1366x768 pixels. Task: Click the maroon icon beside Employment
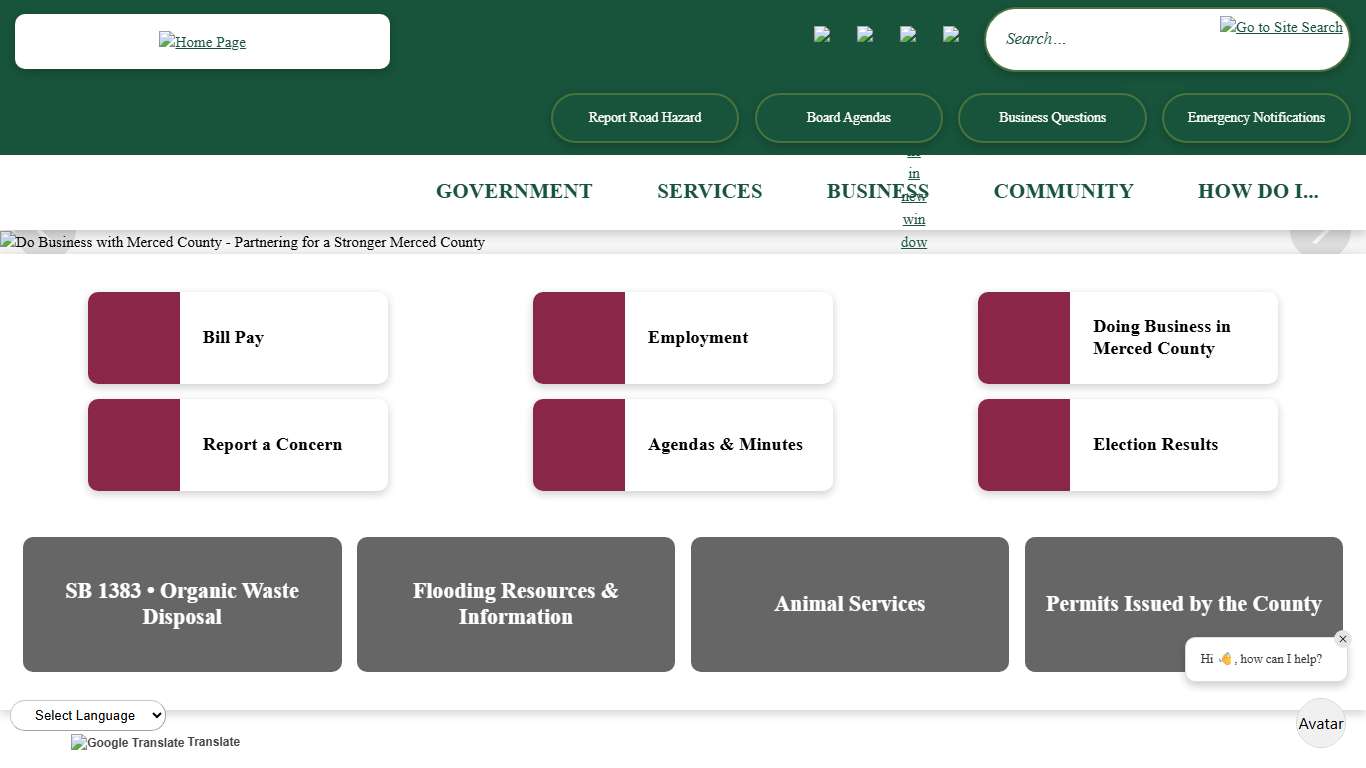579,338
